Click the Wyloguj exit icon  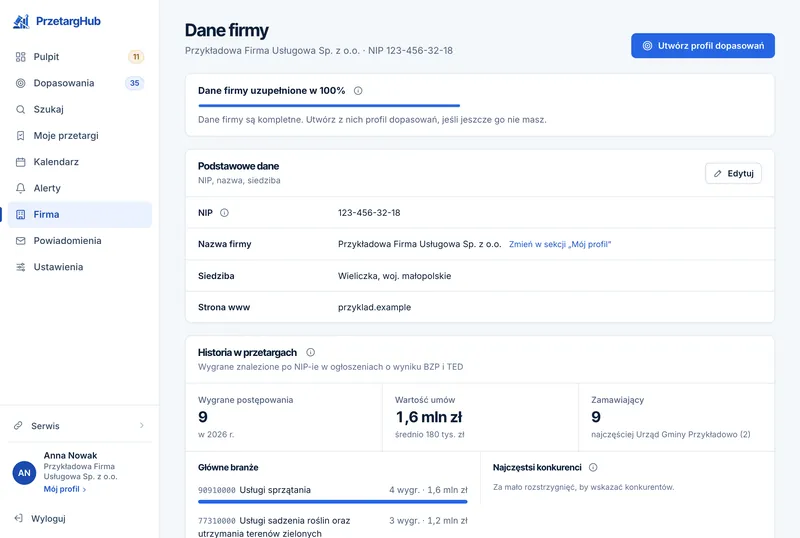tap(18, 518)
